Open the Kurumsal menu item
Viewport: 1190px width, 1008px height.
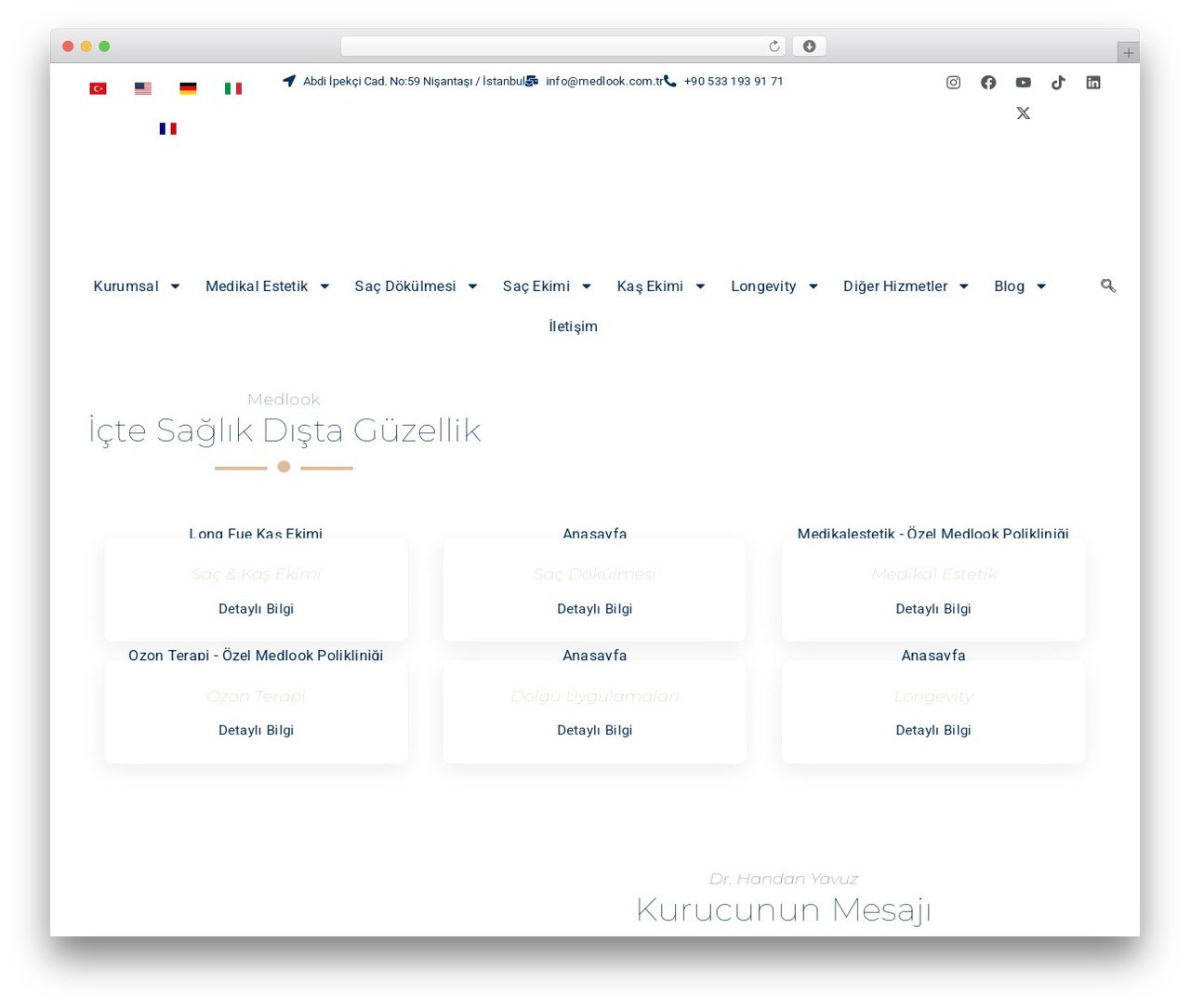click(x=126, y=286)
